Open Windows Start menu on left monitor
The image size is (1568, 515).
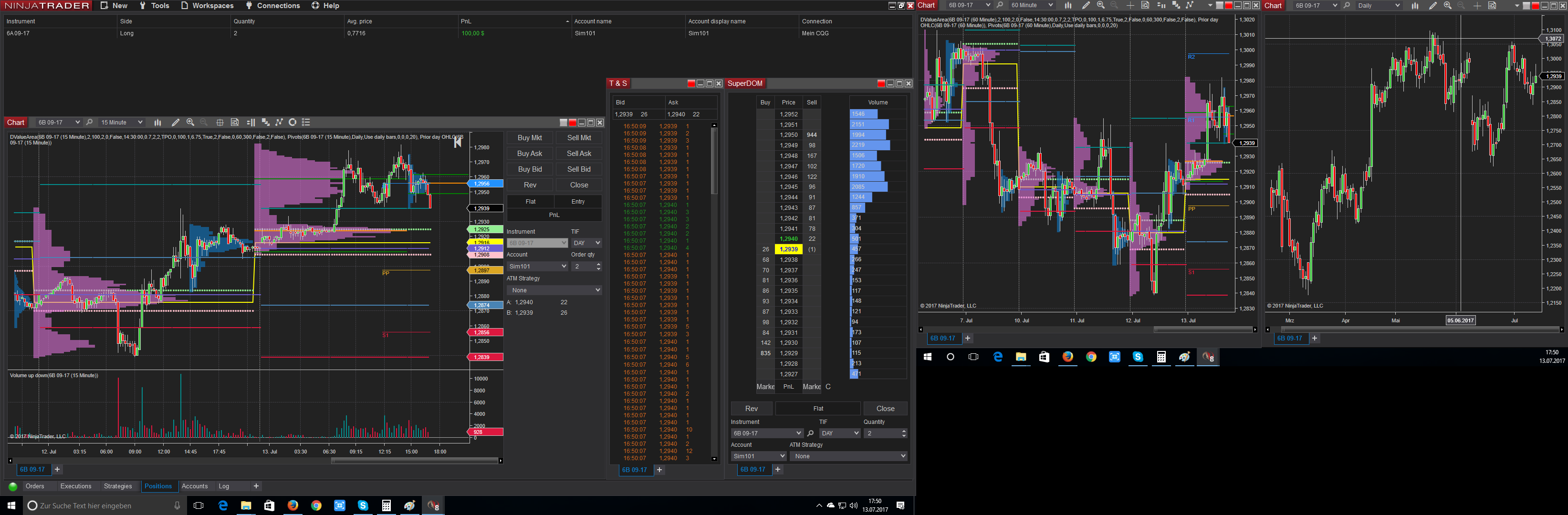[11, 505]
